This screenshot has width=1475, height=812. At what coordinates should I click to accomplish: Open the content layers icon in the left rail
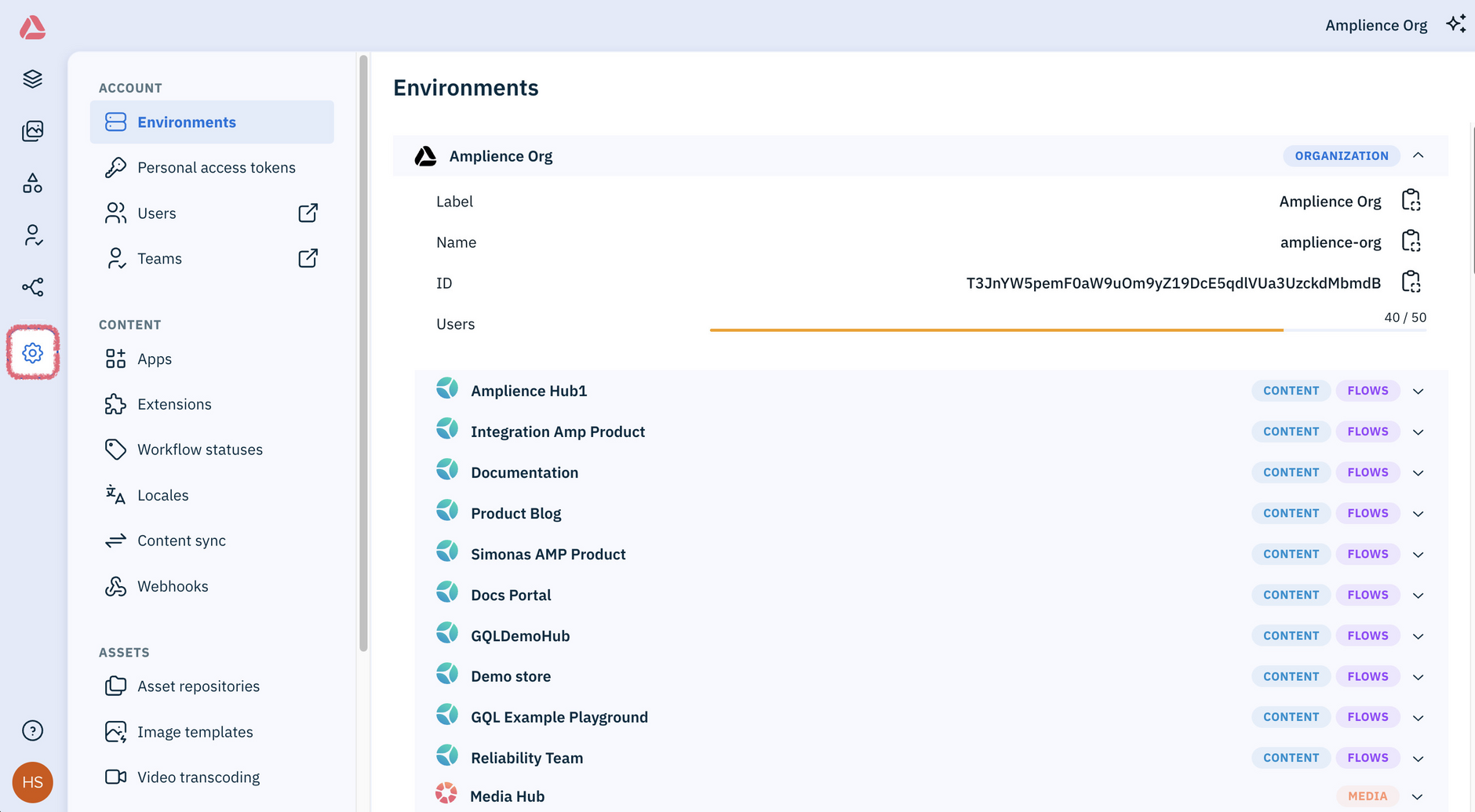tap(32, 78)
